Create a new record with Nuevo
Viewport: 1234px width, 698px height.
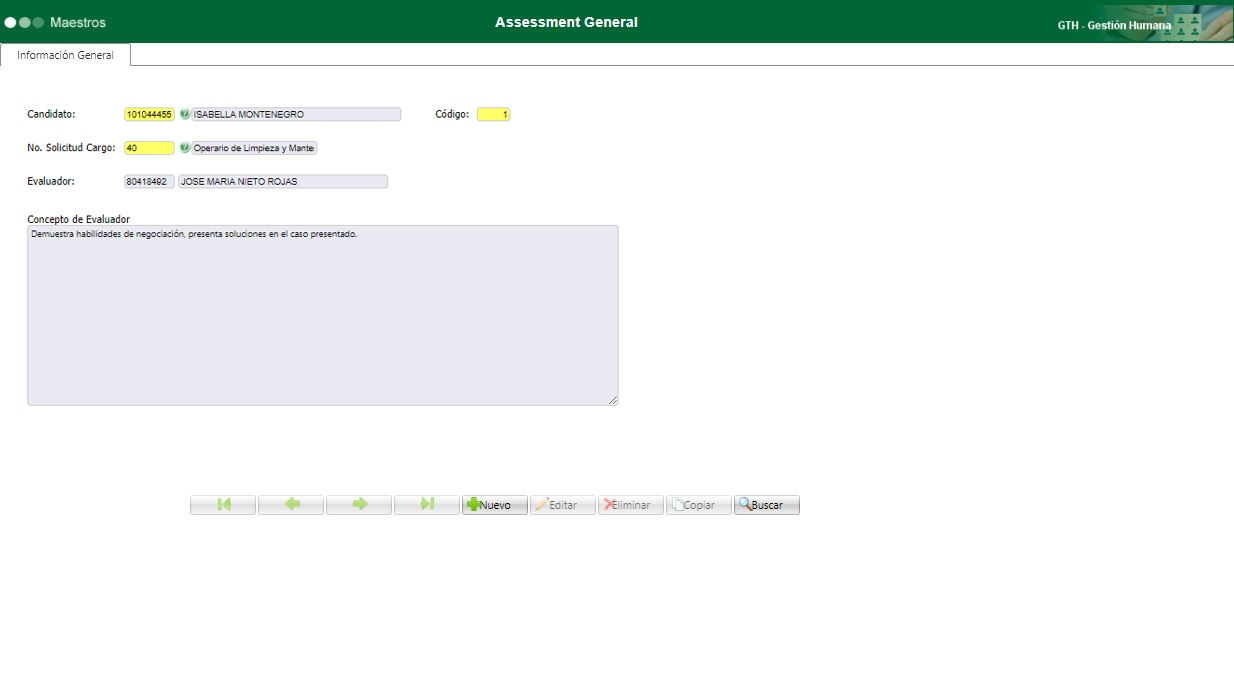(x=495, y=505)
